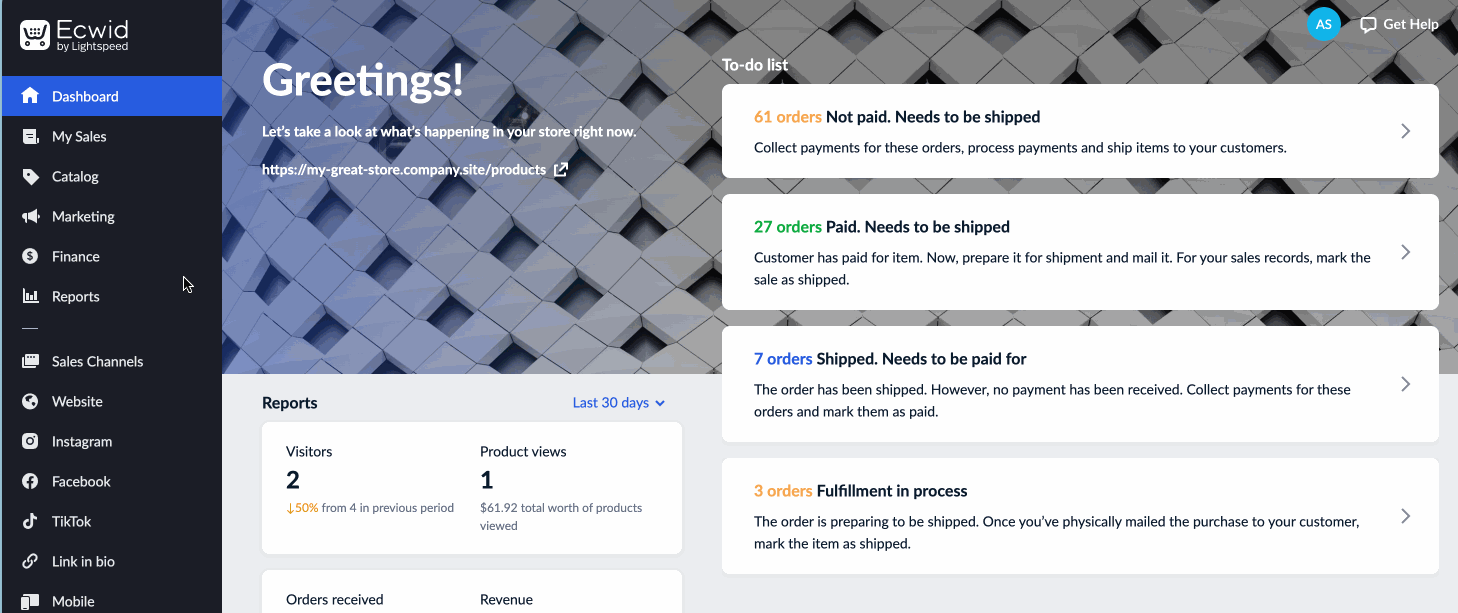The width and height of the screenshot is (1458, 613).
Task: Open the AS account avatar
Action: click(x=1323, y=24)
